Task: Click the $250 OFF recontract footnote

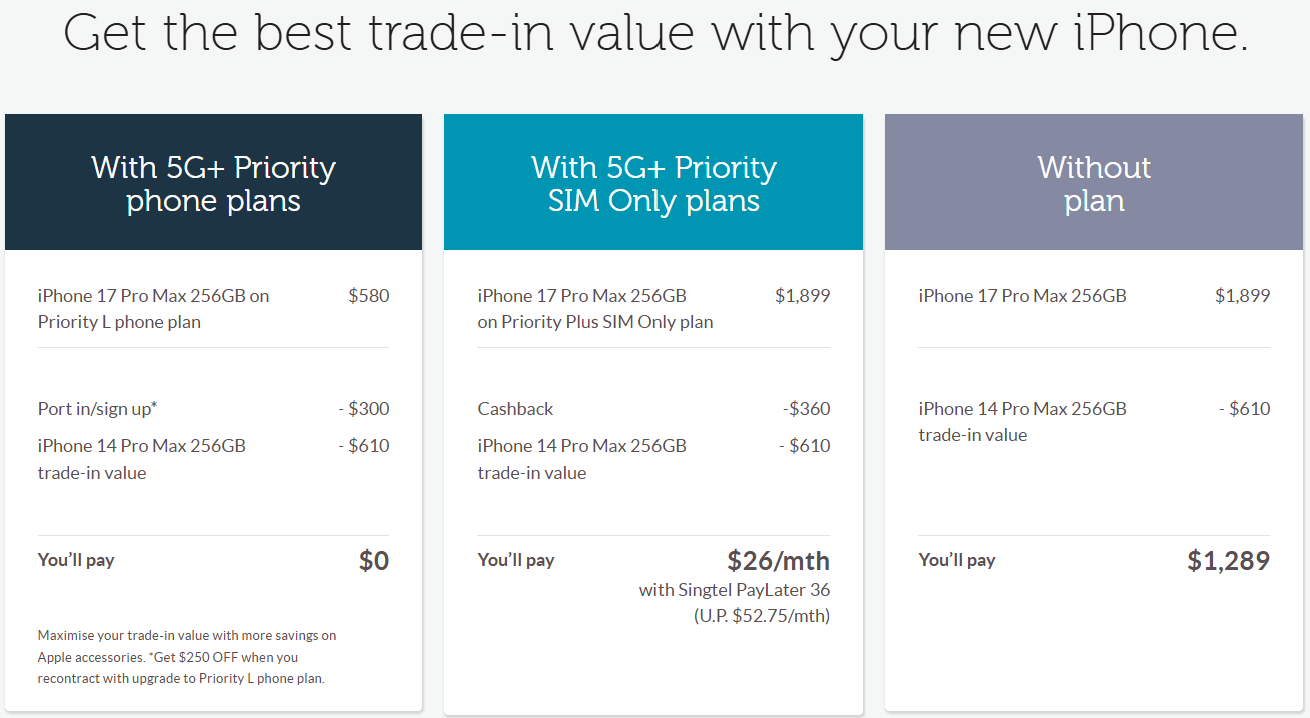Action: 186,657
